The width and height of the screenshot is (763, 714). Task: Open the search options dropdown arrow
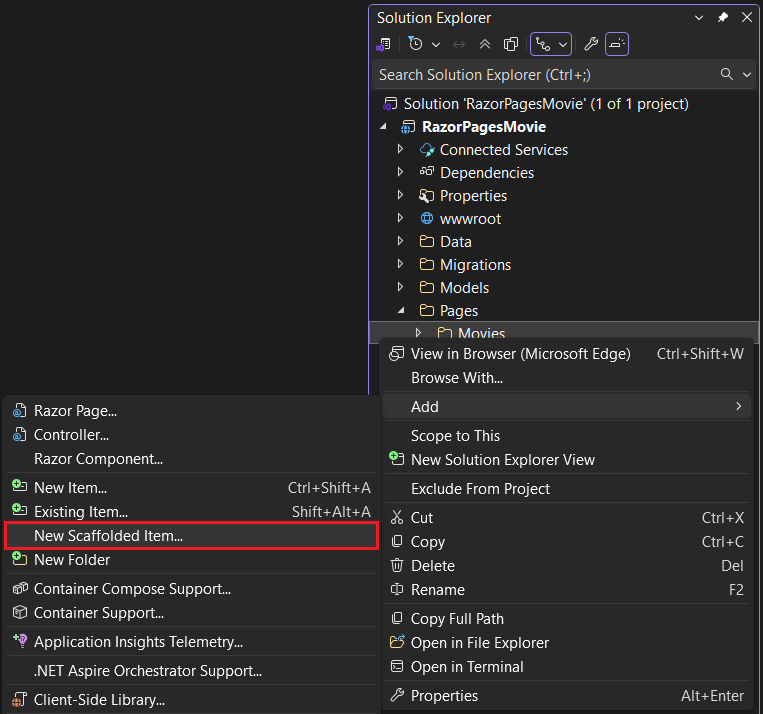tap(746, 74)
